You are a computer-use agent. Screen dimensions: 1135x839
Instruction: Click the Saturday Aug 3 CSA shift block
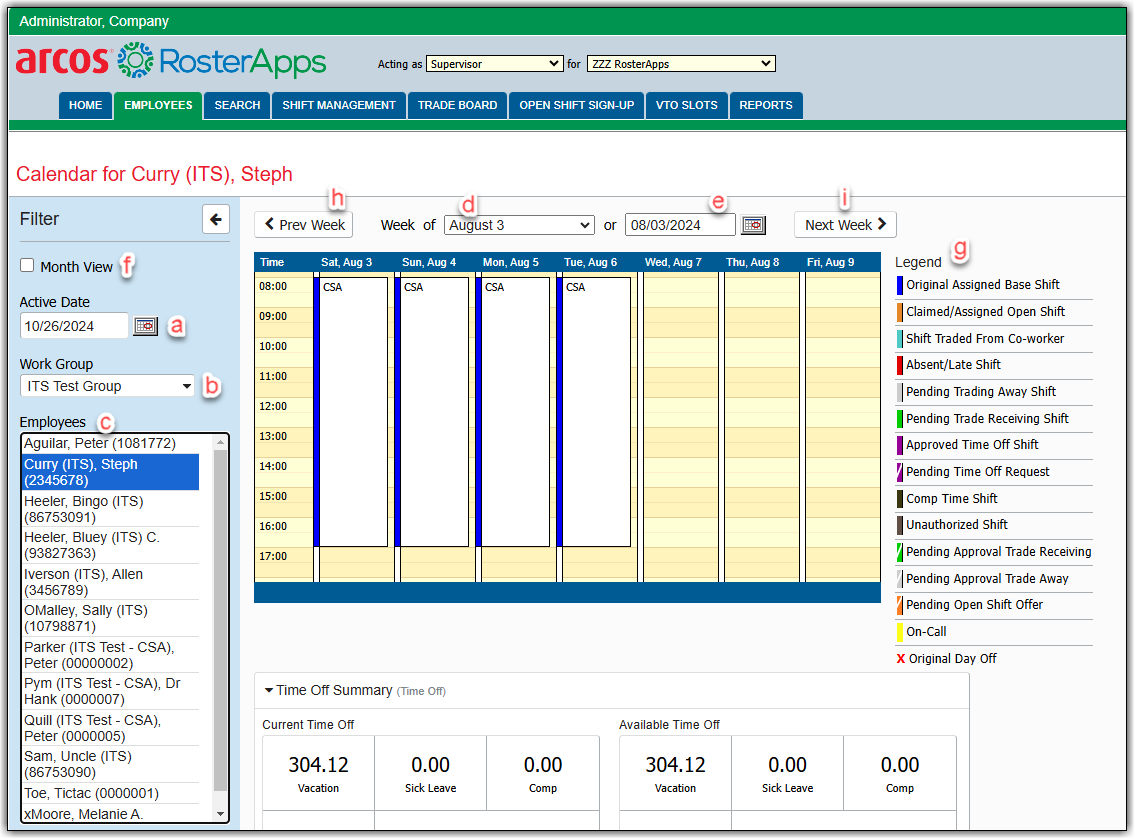[353, 410]
